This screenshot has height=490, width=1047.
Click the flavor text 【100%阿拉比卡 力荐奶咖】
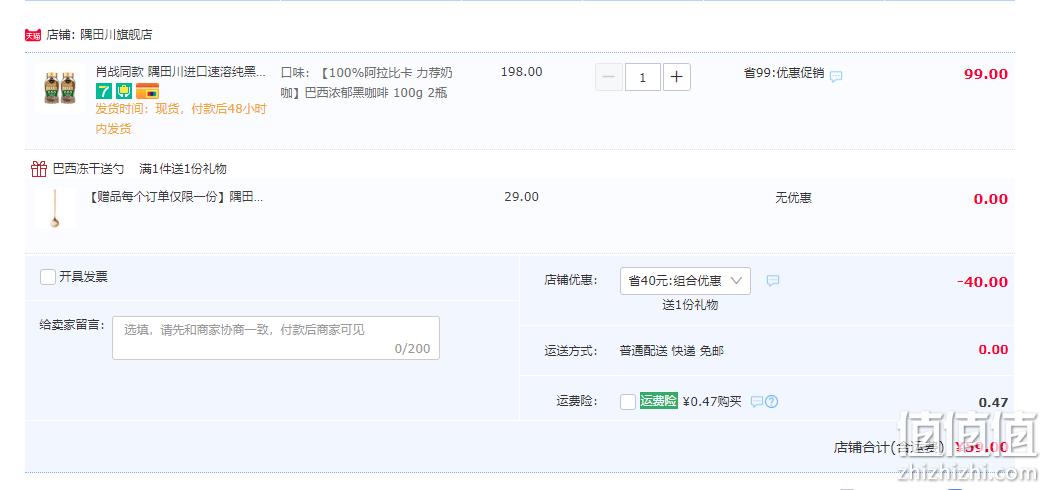[367, 82]
